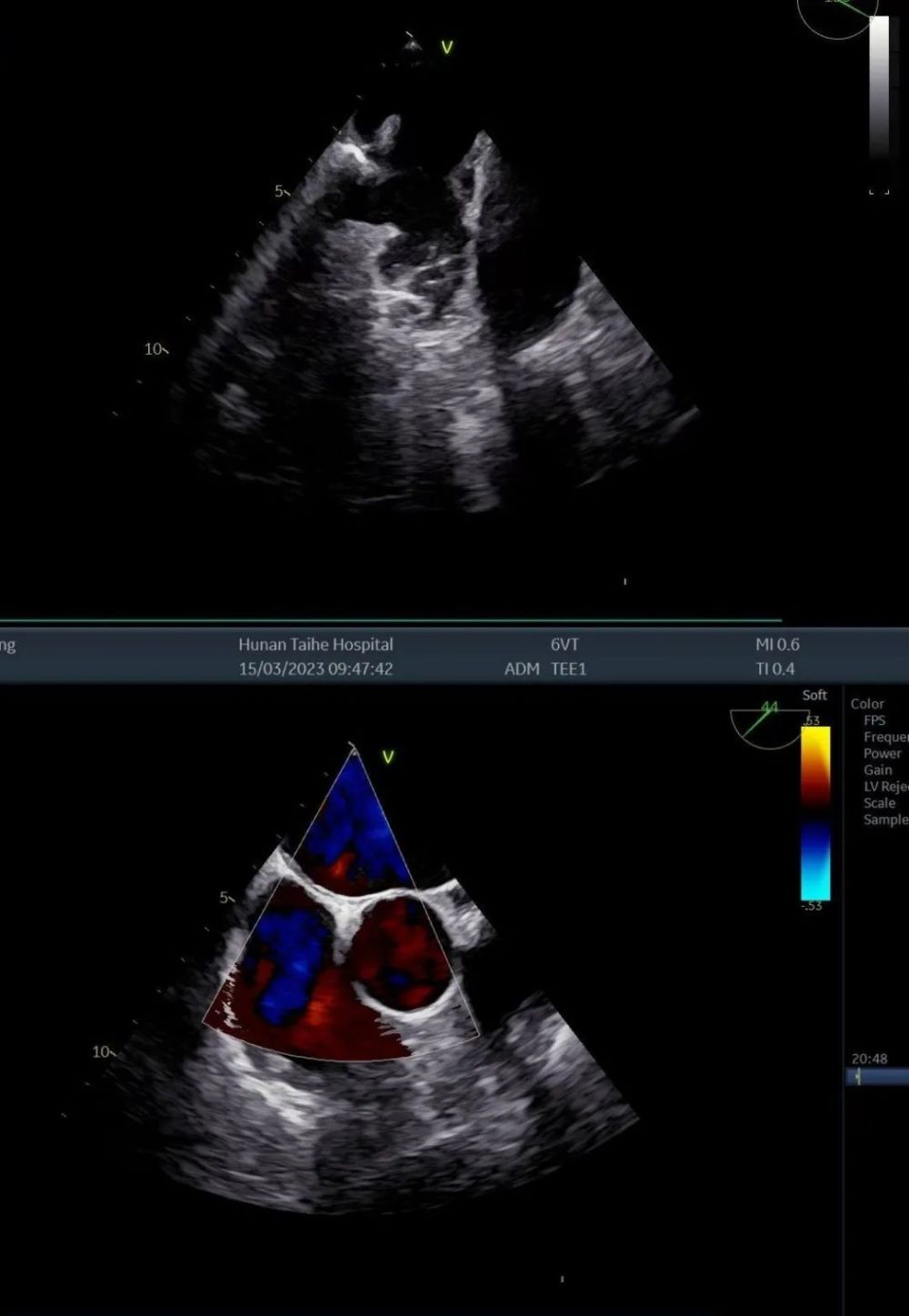Select the Power parameter
This screenshot has height=1316, width=909.
click(x=882, y=753)
